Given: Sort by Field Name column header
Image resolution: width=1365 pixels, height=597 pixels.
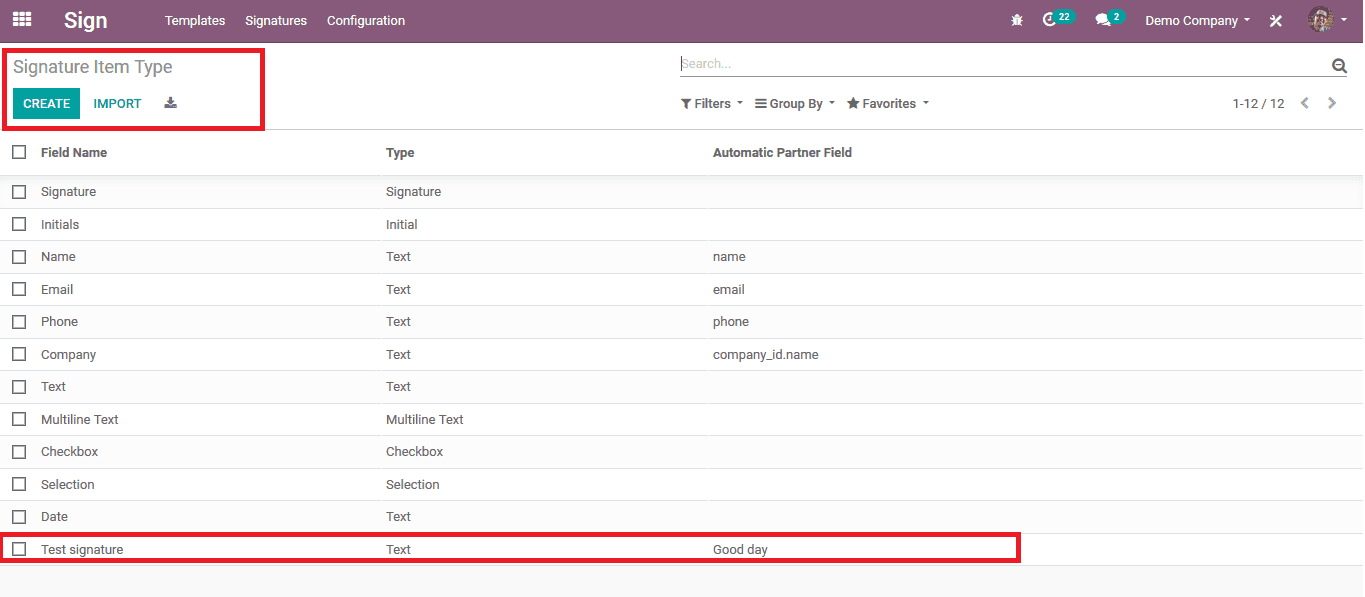Looking at the screenshot, I should [74, 153].
